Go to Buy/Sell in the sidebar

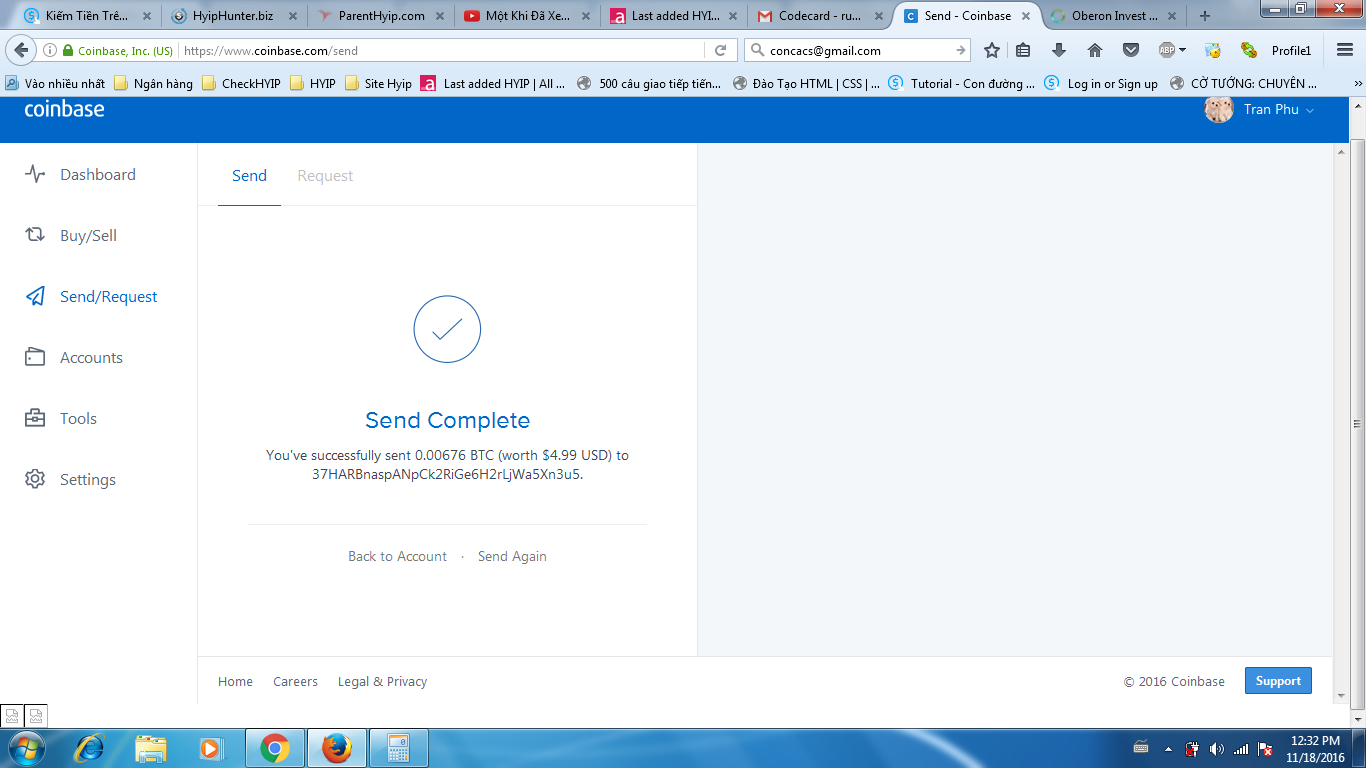[70, 235]
